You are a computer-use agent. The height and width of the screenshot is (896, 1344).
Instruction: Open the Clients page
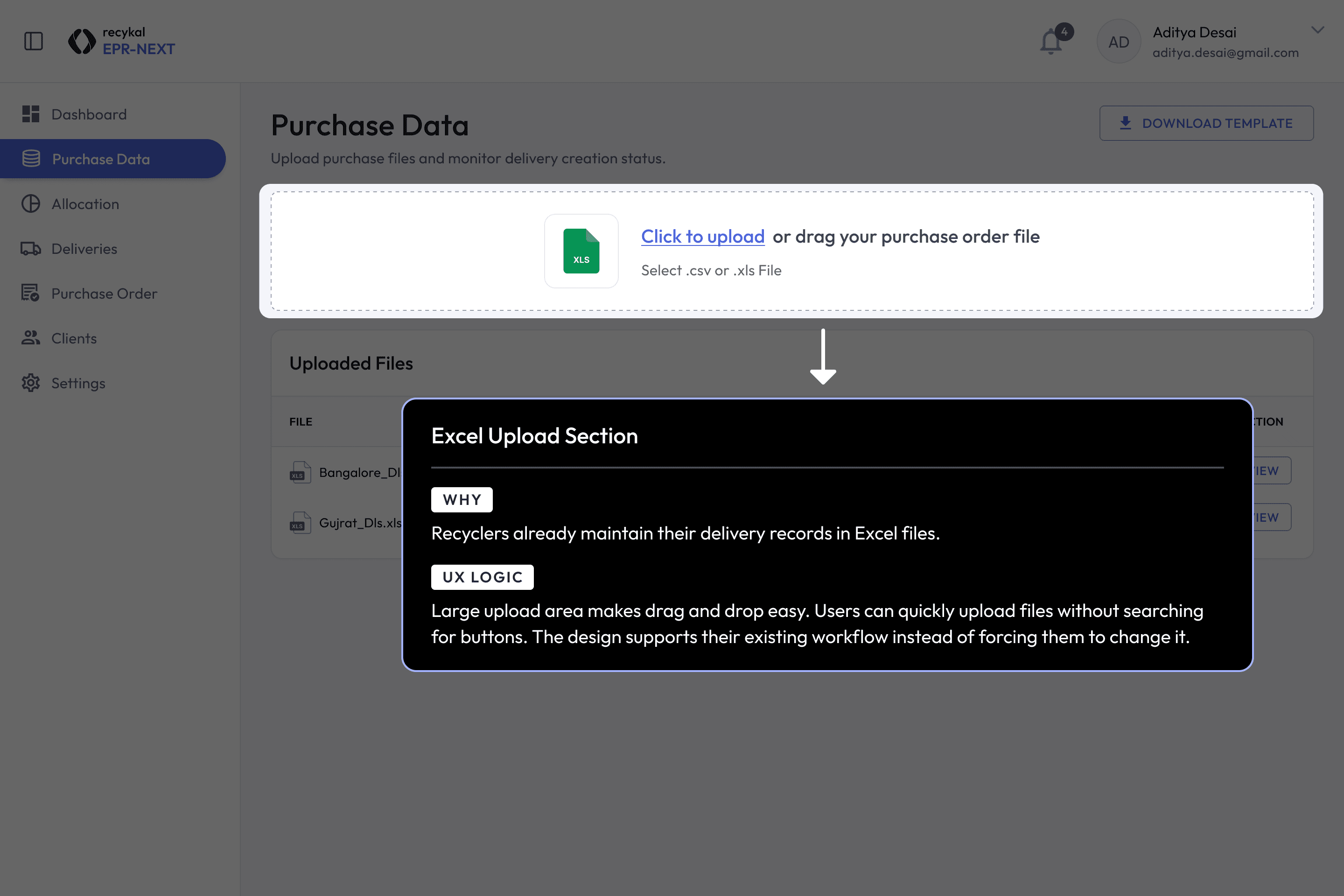point(74,338)
